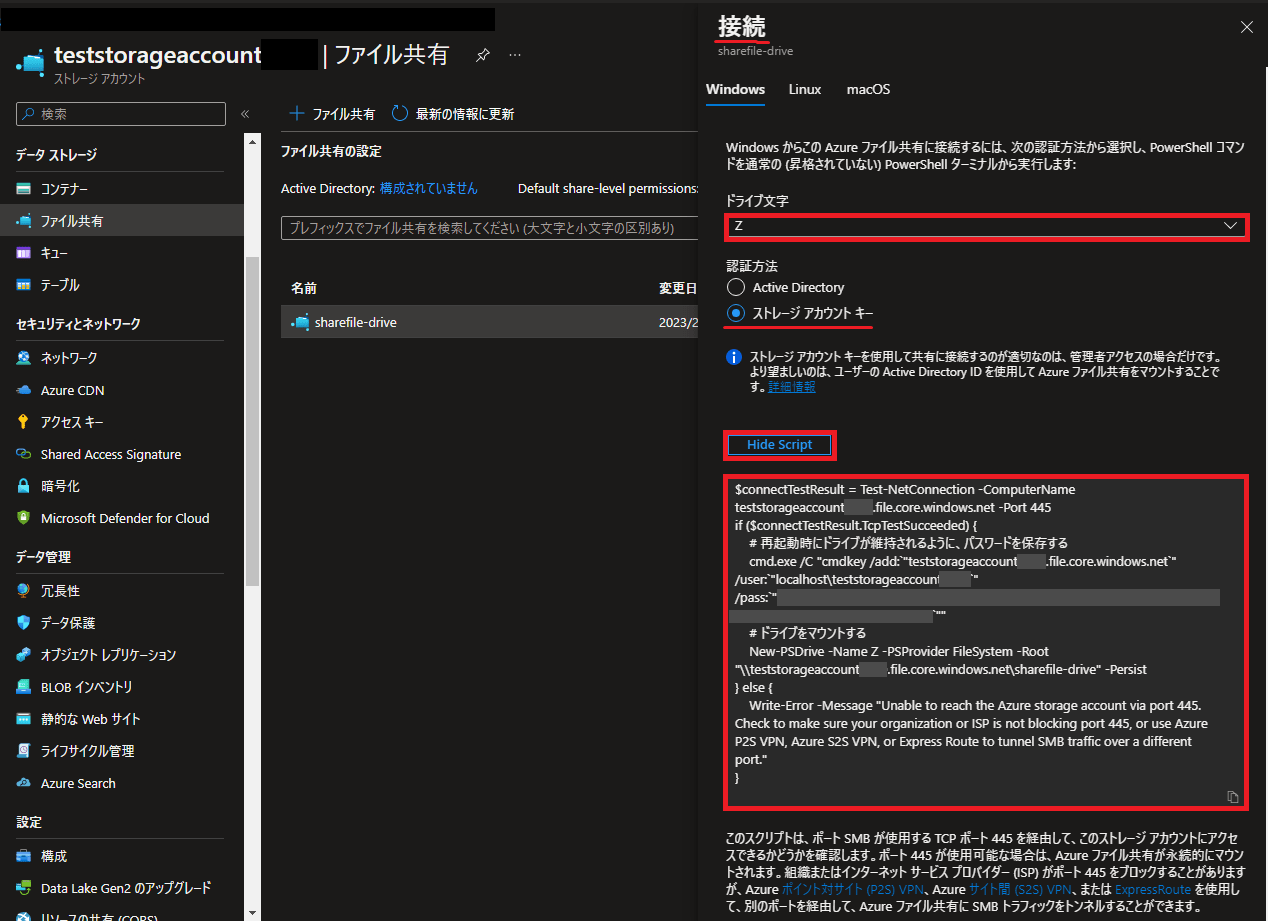Click the Tables icon in sidebar
The height and width of the screenshot is (921, 1268).
24,285
